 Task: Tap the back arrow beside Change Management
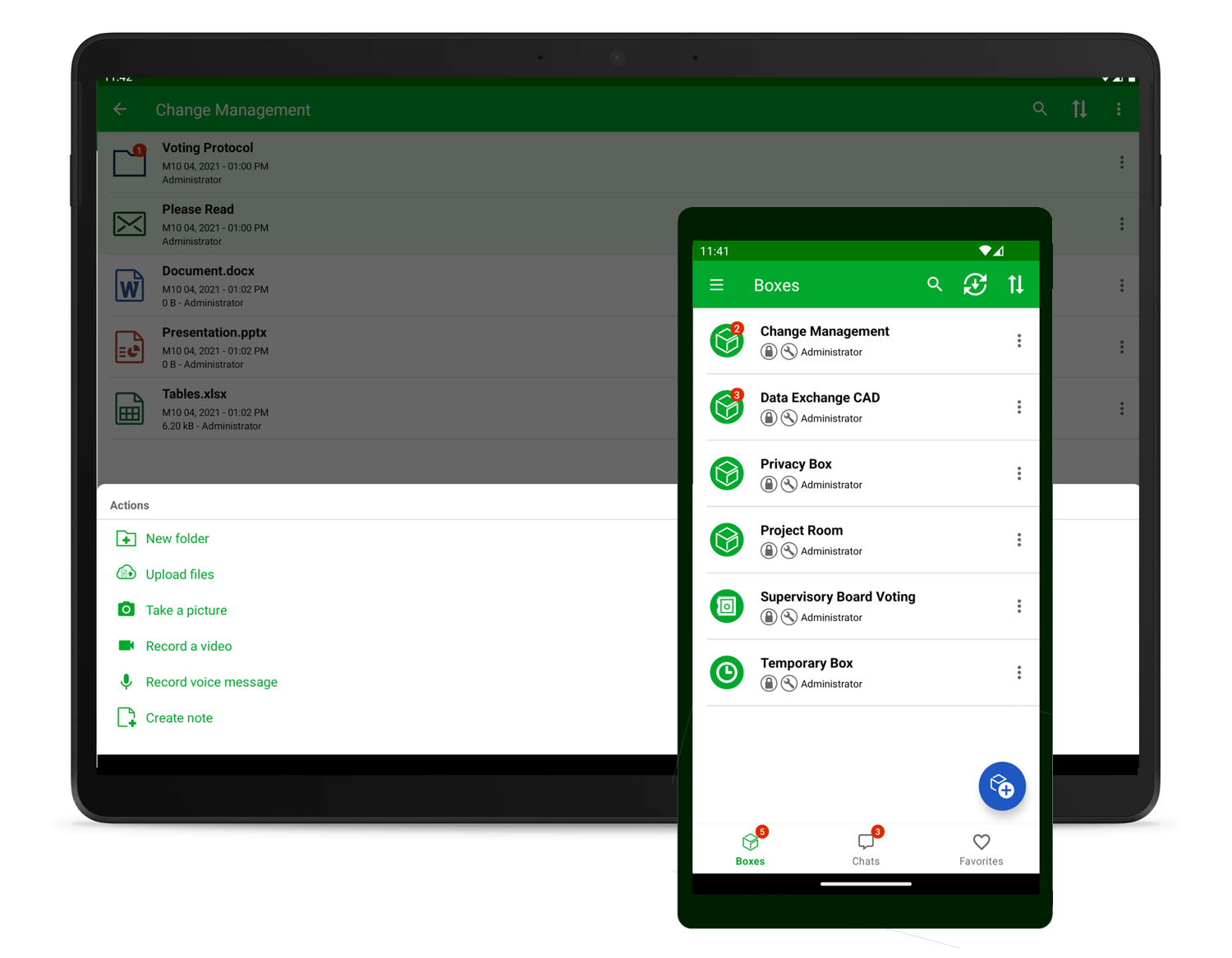pos(120,109)
